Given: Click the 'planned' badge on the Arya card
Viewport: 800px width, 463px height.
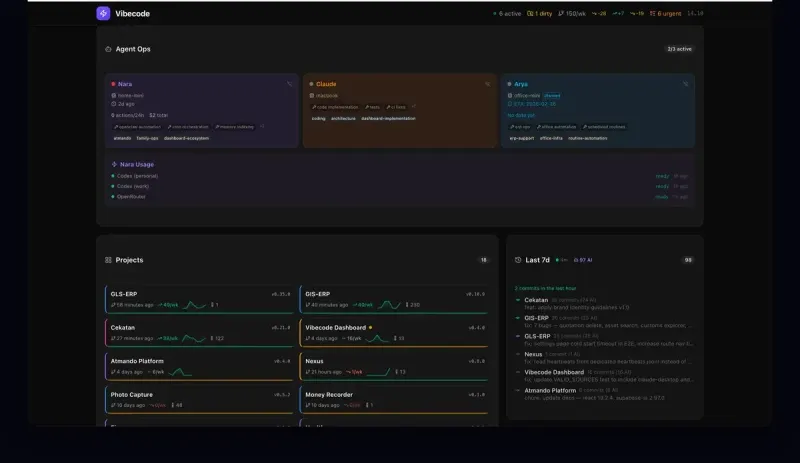Looking at the screenshot, I should [x=552, y=95].
